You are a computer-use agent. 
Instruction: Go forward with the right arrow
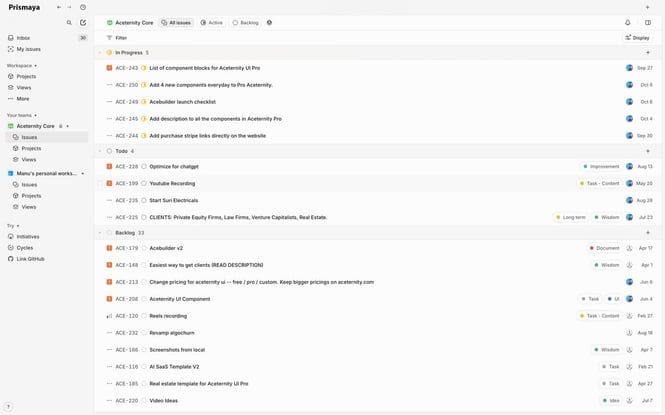(x=70, y=7)
